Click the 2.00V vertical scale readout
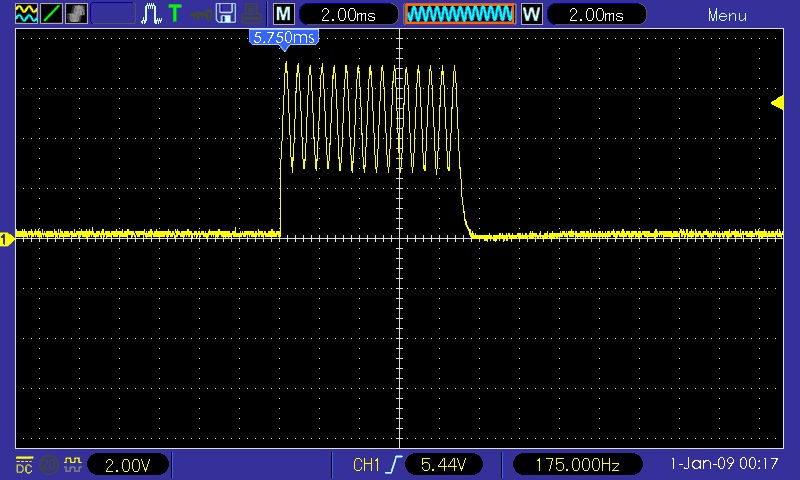The image size is (800, 480). (128, 465)
